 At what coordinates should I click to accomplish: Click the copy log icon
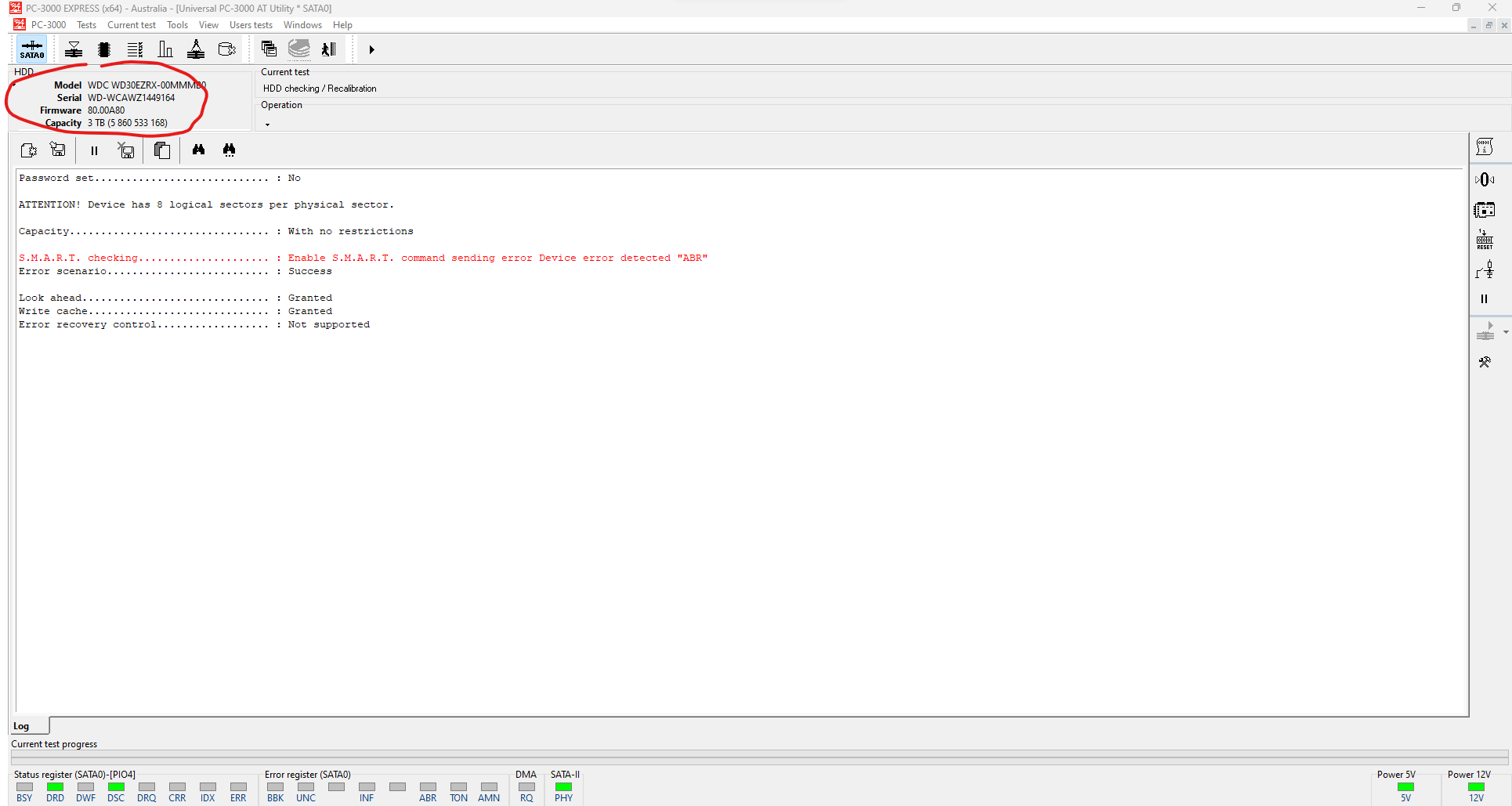162,150
